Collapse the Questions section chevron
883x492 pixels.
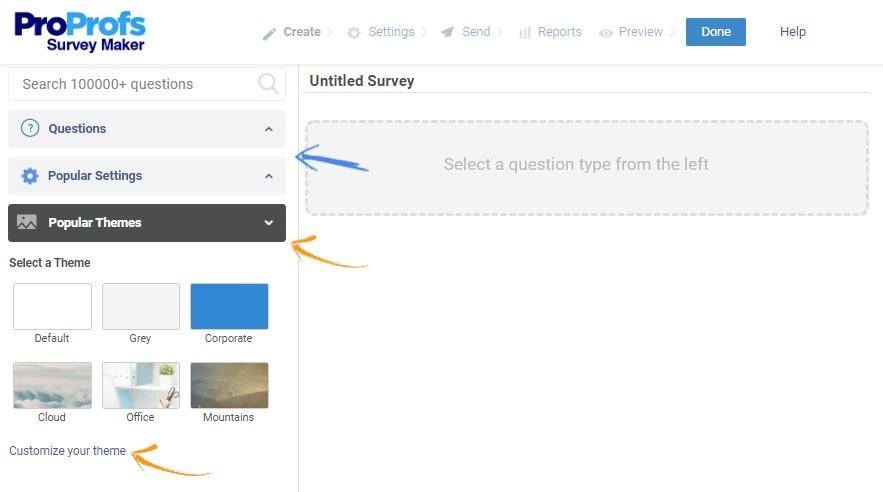click(x=268, y=129)
